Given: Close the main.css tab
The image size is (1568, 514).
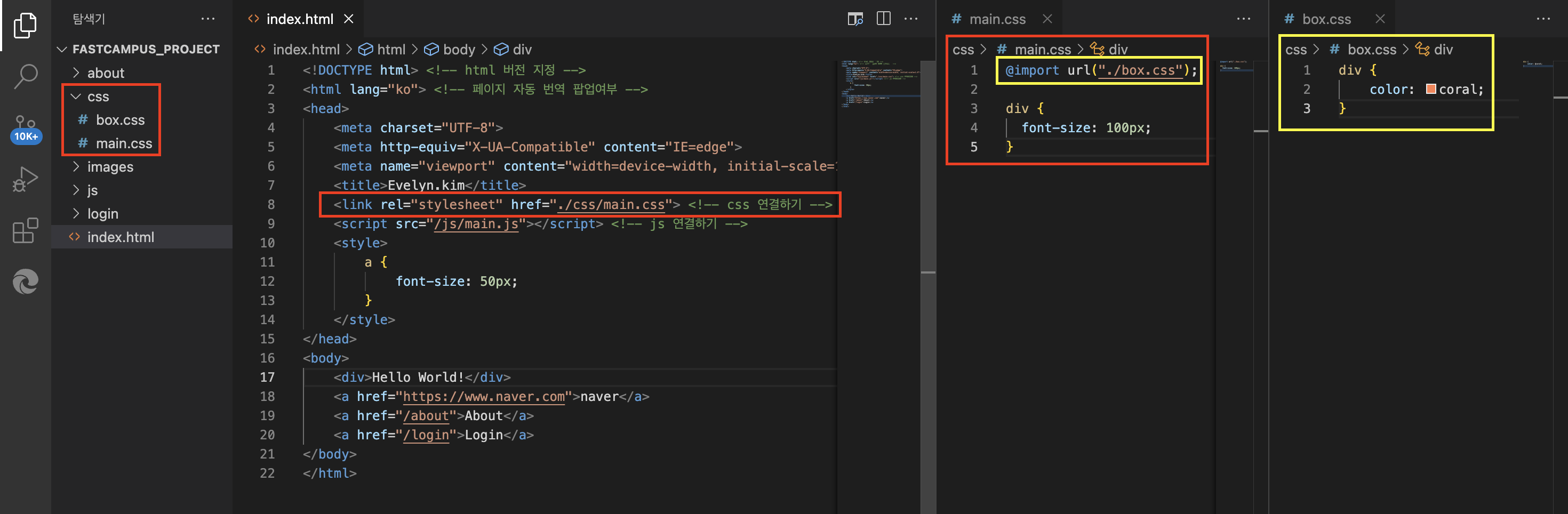Looking at the screenshot, I should [1047, 19].
